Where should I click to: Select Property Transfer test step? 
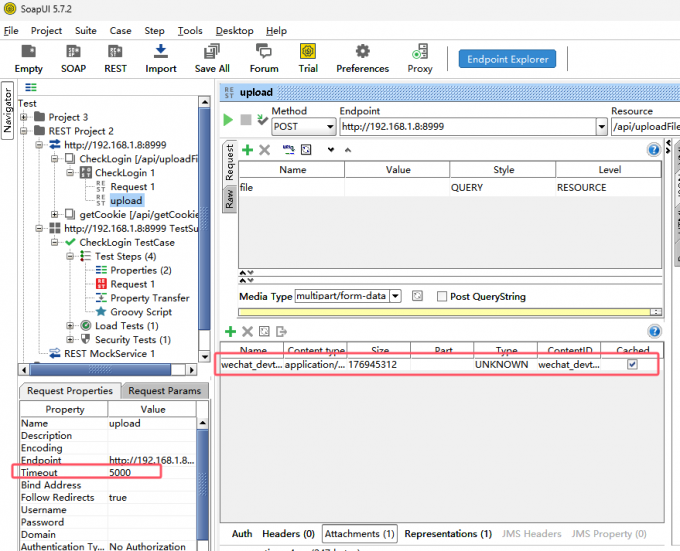pyautogui.click(x=150, y=298)
